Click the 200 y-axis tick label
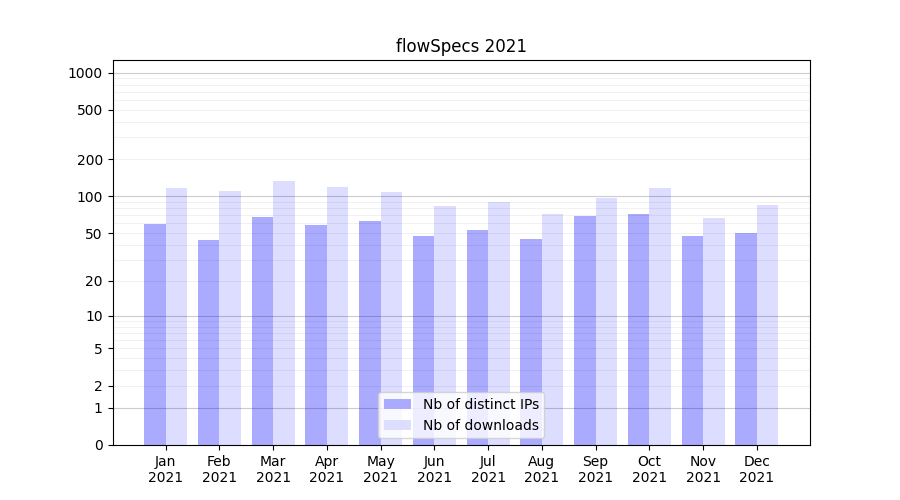 [89, 160]
